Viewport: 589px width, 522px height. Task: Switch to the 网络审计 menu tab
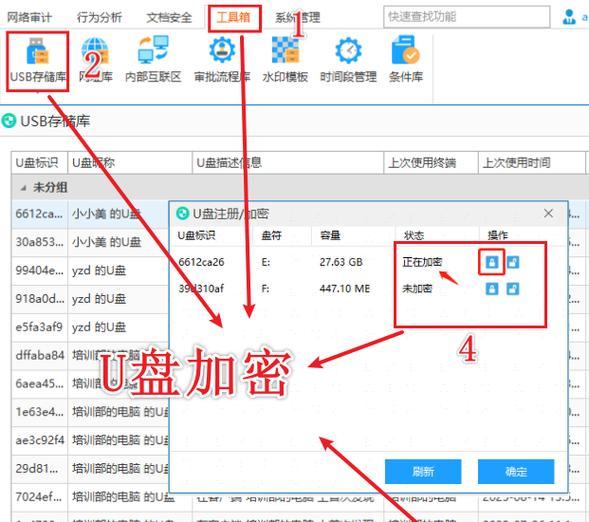tap(29, 17)
